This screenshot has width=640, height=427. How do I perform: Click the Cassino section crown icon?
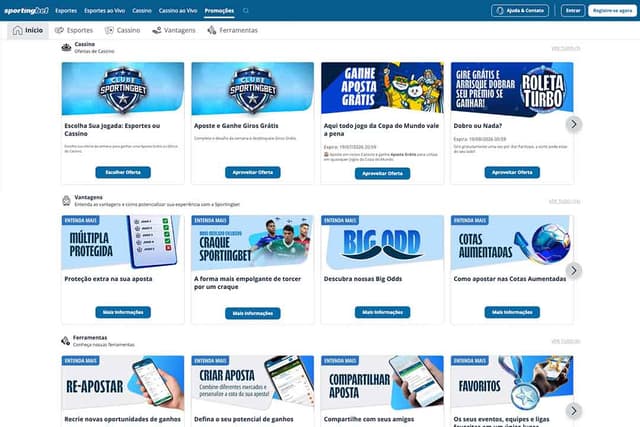click(66, 48)
